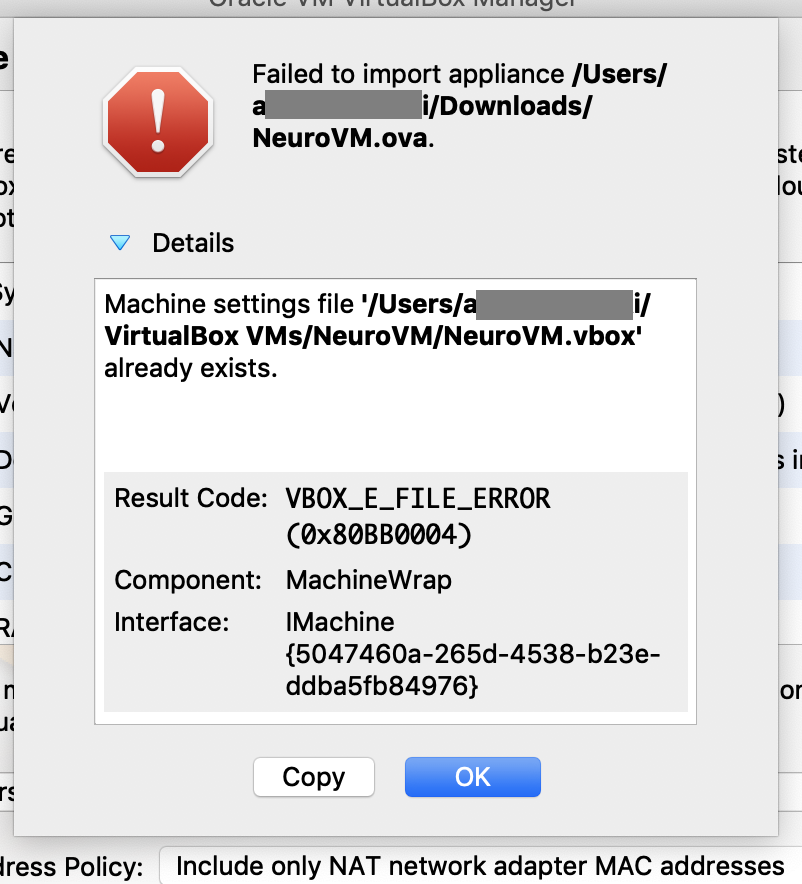The height and width of the screenshot is (884, 802).
Task: Click the red error stop-sign icon
Action: tap(158, 122)
